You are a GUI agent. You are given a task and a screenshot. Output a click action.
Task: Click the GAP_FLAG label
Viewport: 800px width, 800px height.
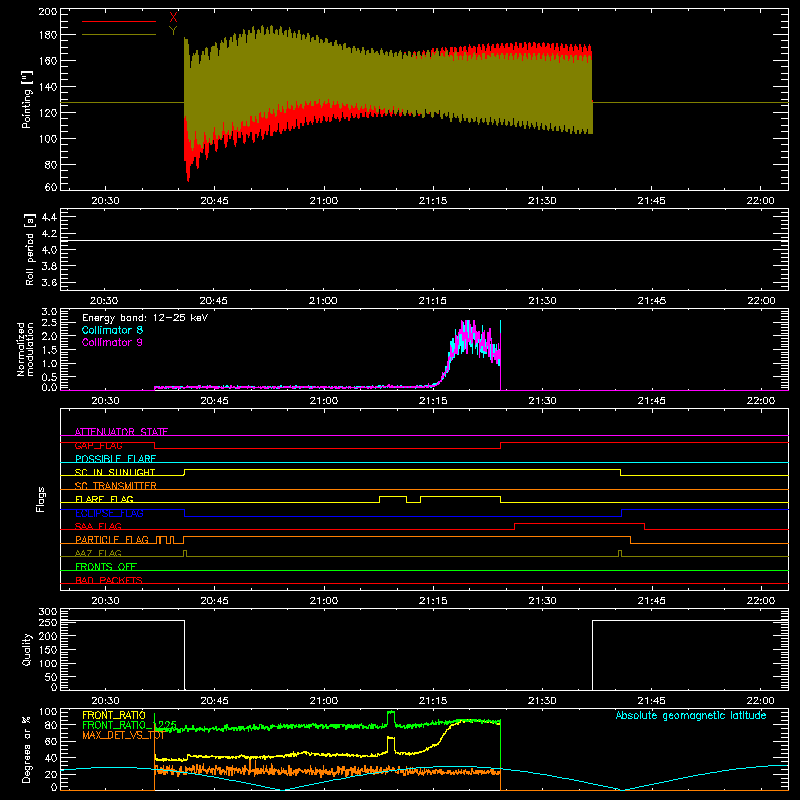(98, 445)
